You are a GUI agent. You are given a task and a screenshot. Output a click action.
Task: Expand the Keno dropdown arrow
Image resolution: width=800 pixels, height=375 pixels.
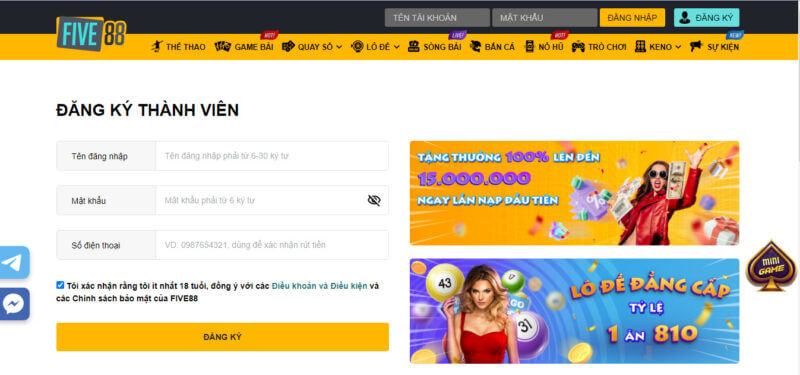coord(678,47)
